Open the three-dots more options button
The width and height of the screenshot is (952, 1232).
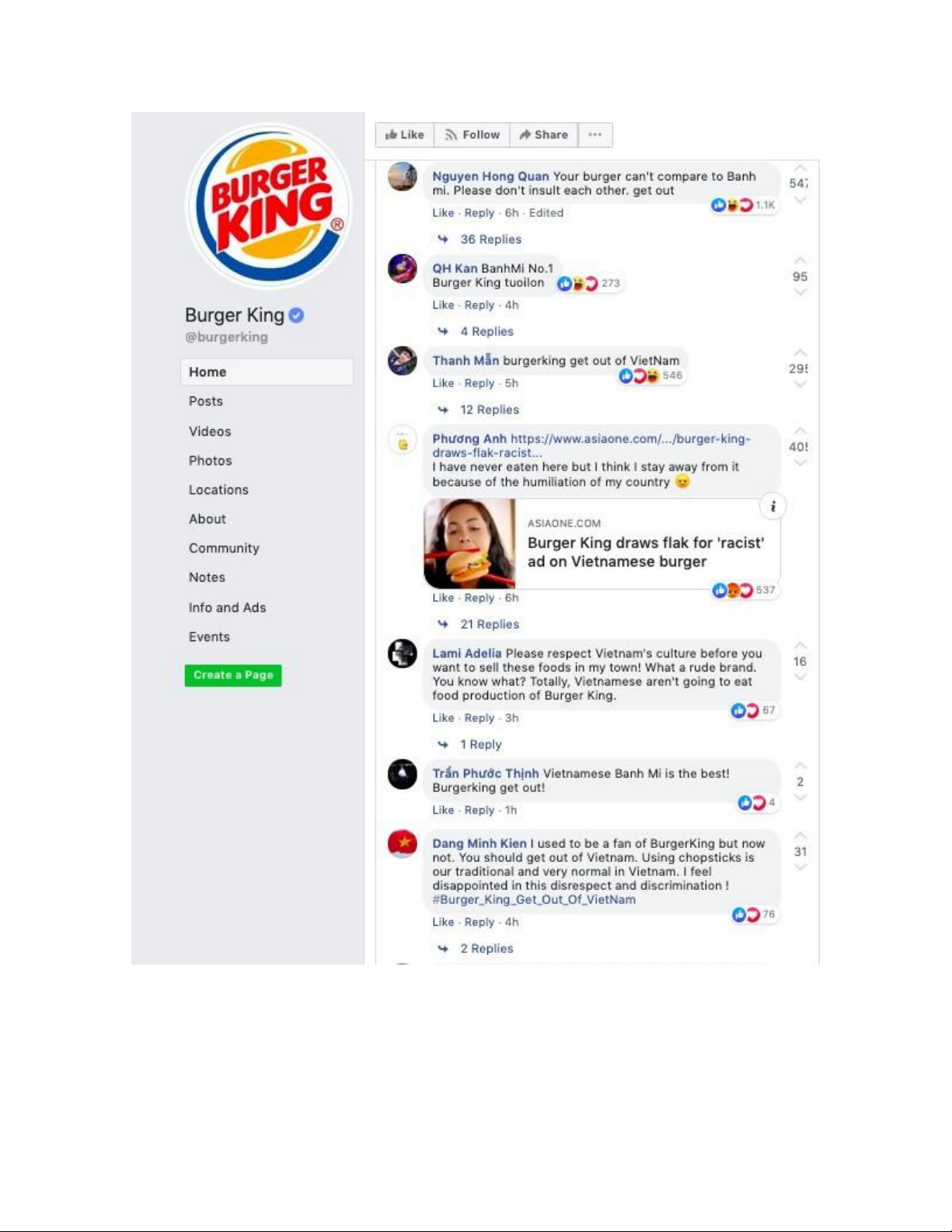[595, 134]
